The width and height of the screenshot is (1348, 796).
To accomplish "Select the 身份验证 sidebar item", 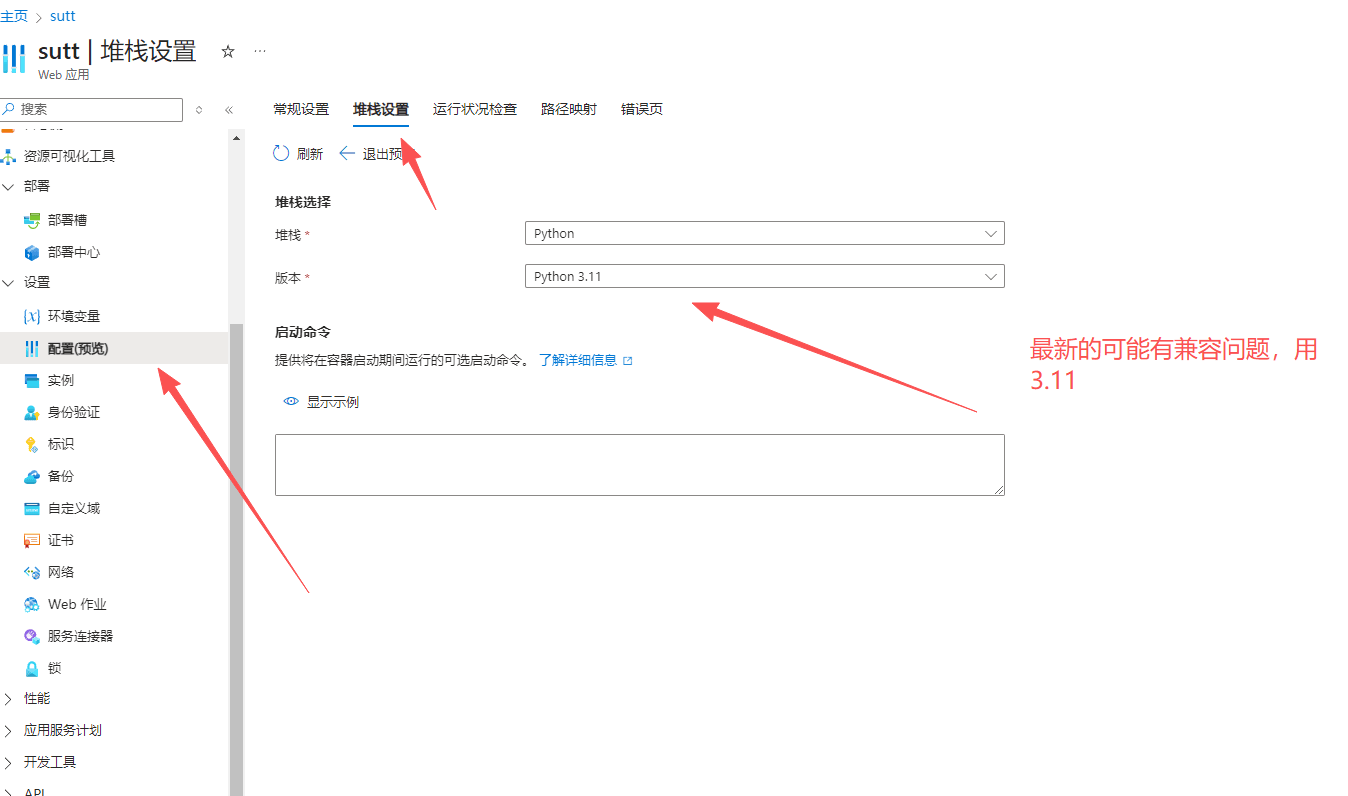I will click(73, 412).
